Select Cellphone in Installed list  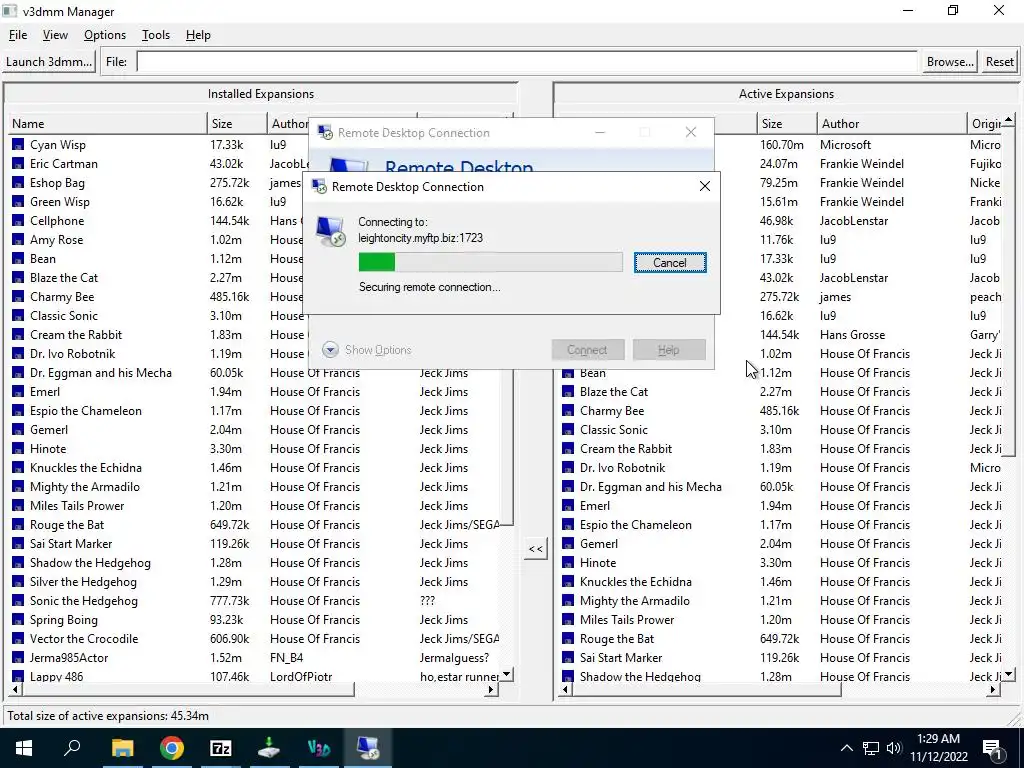tap(57, 221)
